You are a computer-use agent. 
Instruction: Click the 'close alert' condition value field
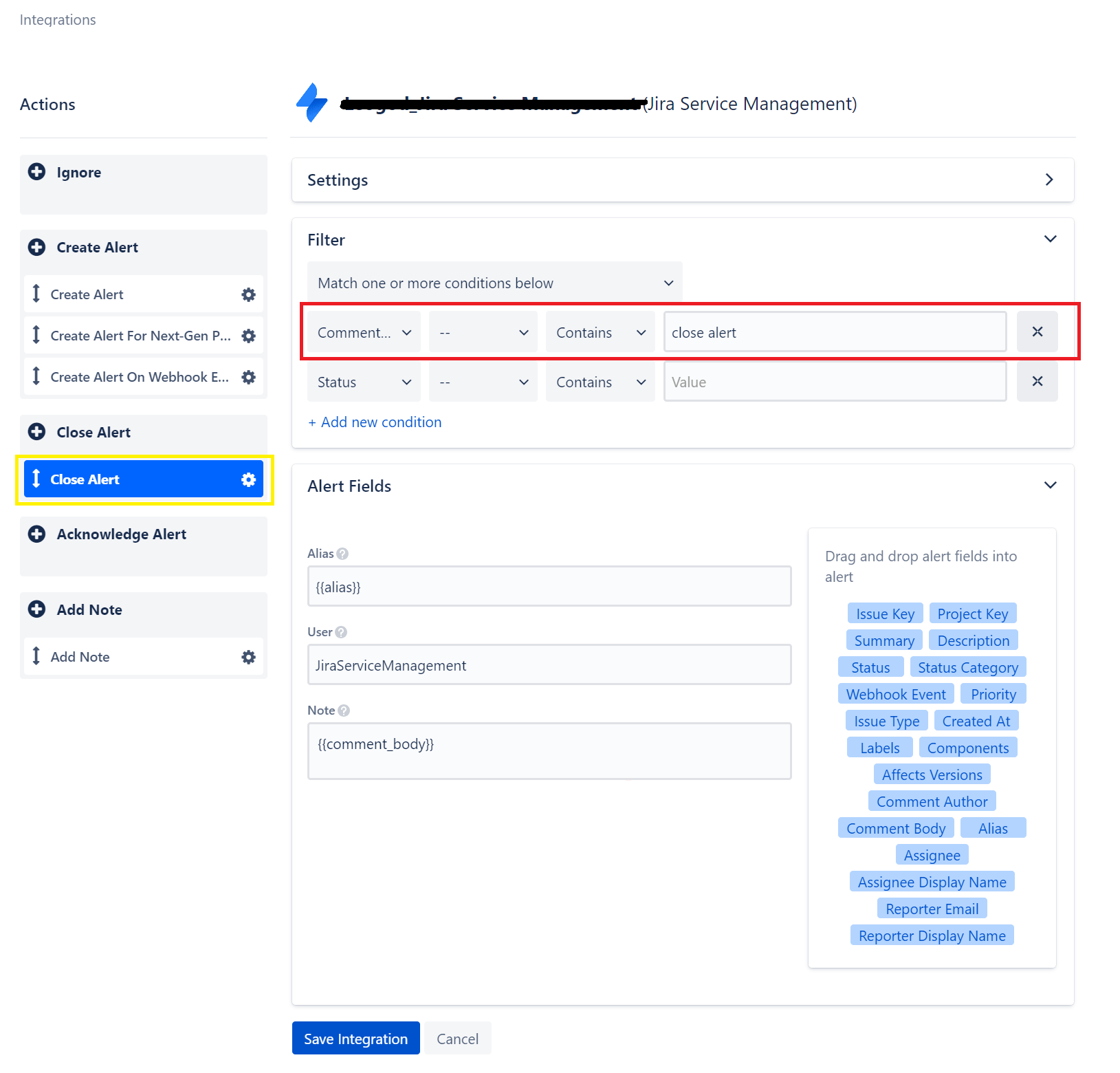click(x=835, y=332)
